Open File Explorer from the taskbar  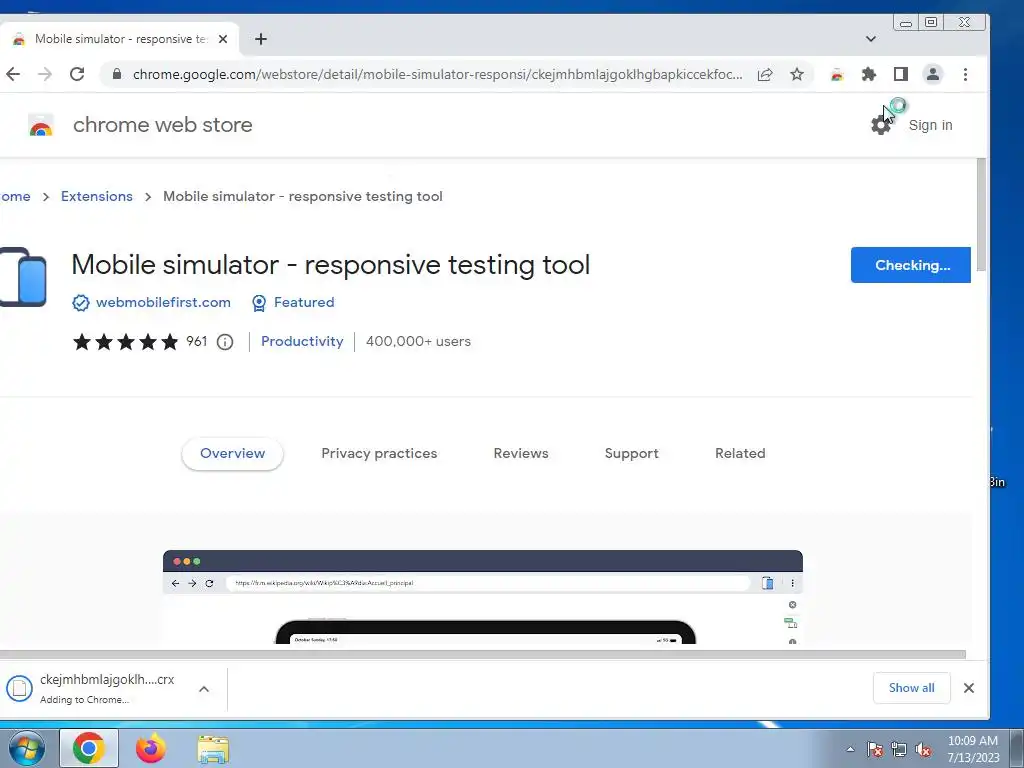point(213,749)
